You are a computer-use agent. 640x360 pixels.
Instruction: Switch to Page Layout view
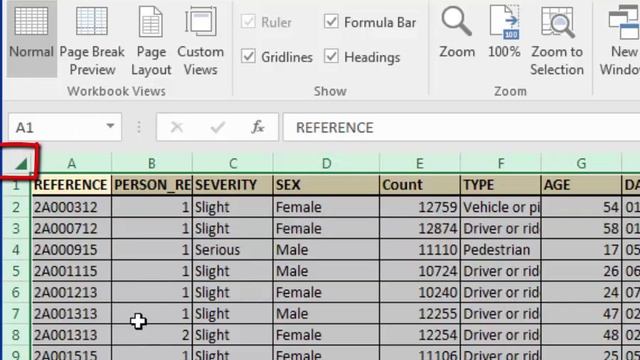pyautogui.click(x=151, y=39)
